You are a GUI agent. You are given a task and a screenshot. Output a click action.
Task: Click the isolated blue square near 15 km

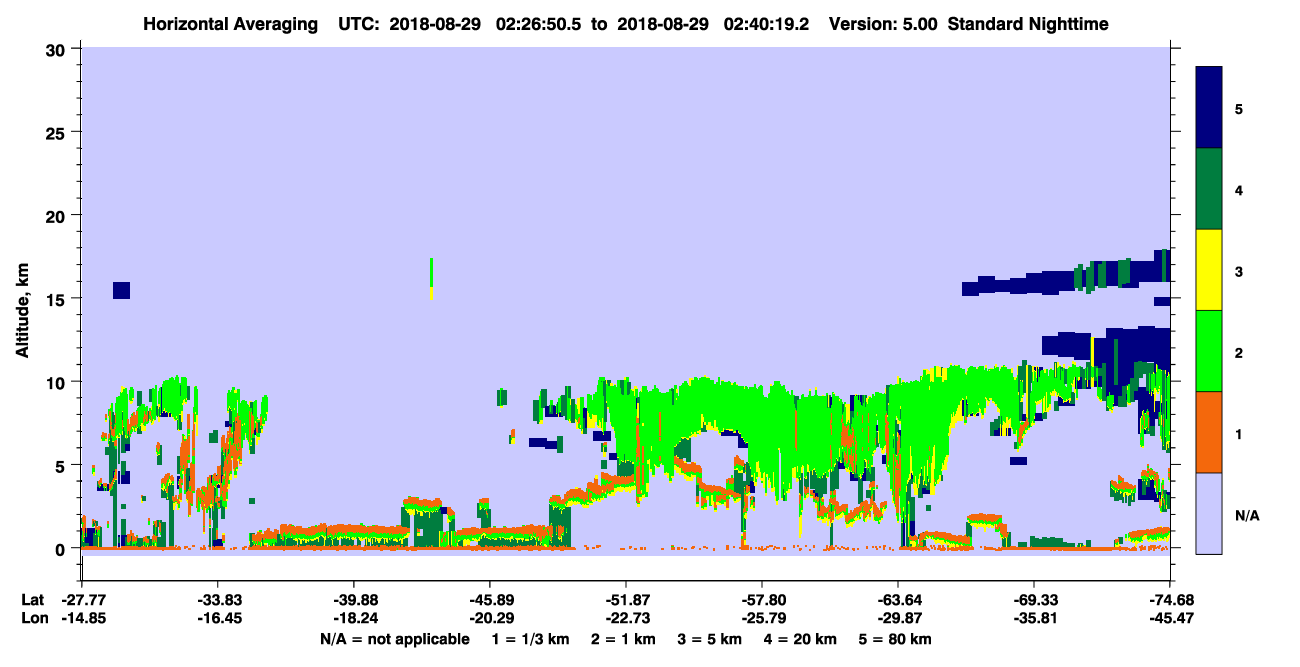coord(121,290)
